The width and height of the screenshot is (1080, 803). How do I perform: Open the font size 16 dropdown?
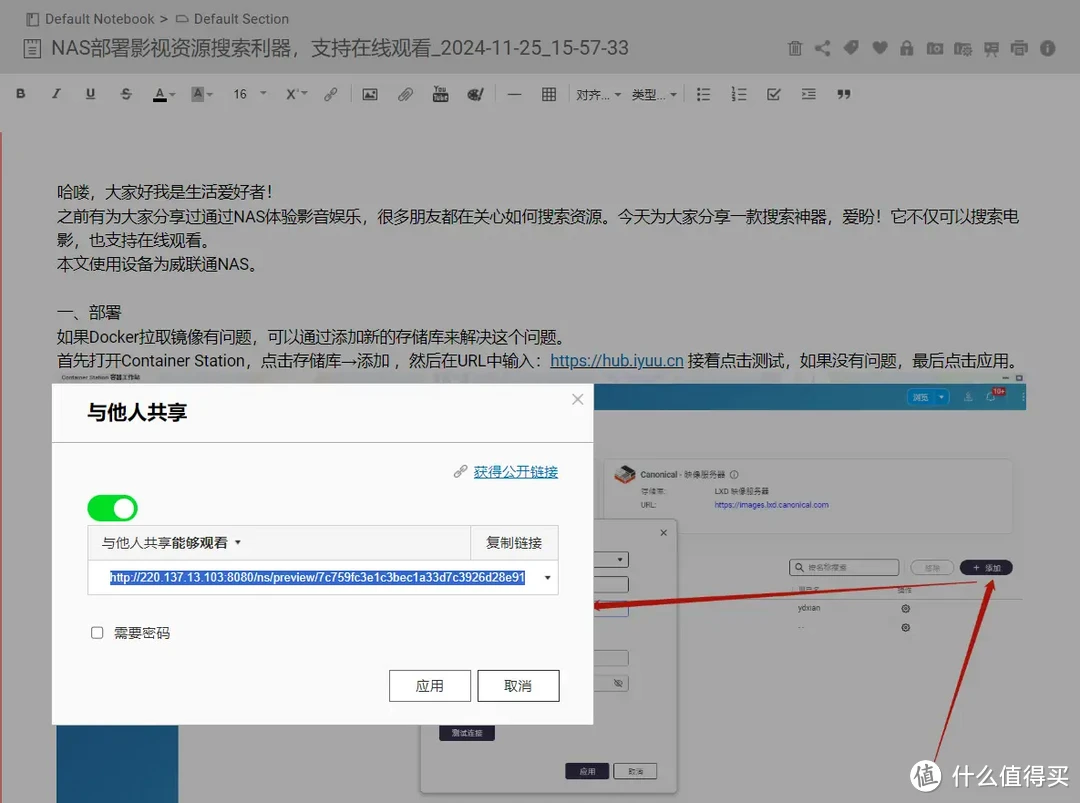pos(245,93)
